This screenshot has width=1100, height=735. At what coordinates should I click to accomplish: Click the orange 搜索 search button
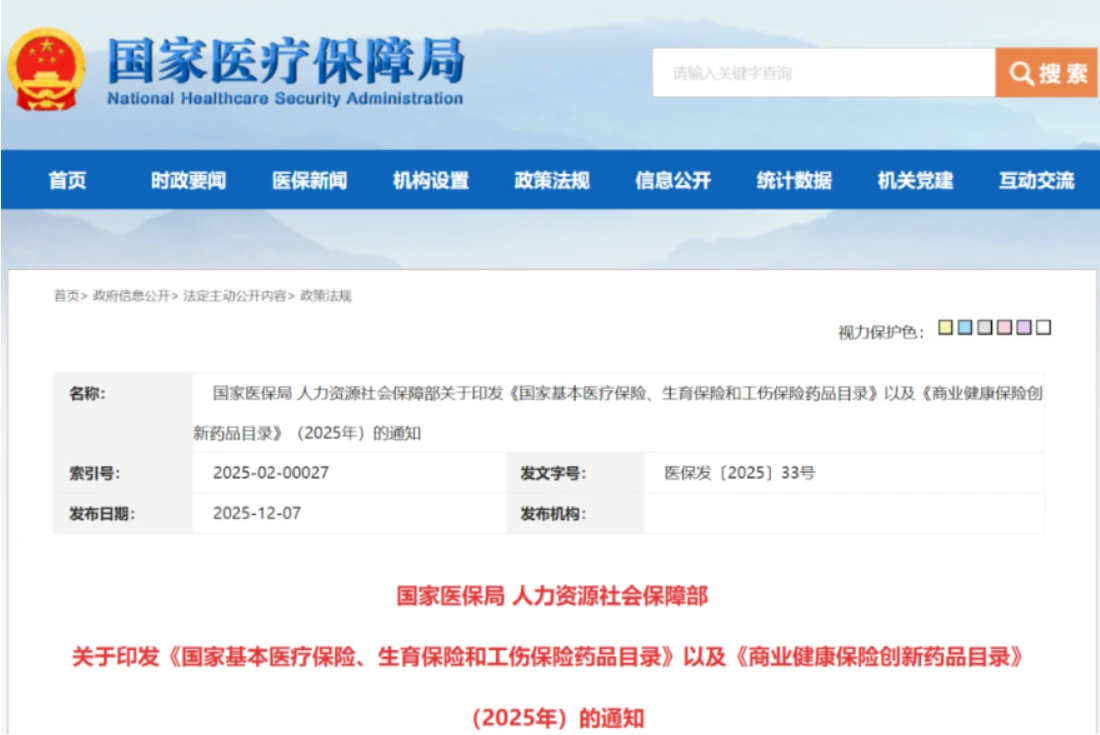(1046, 73)
